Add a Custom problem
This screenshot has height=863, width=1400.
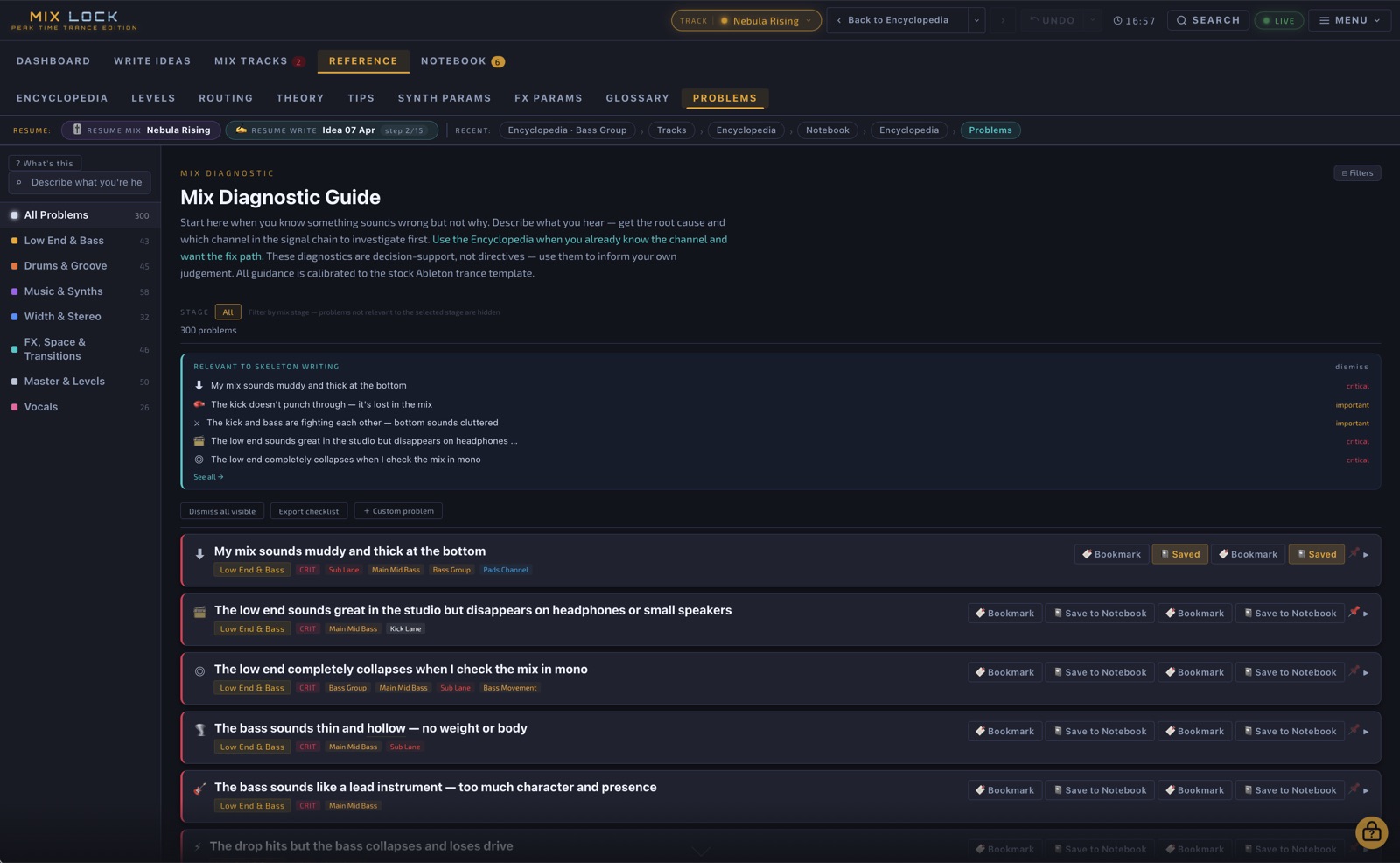click(x=398, y=511)
